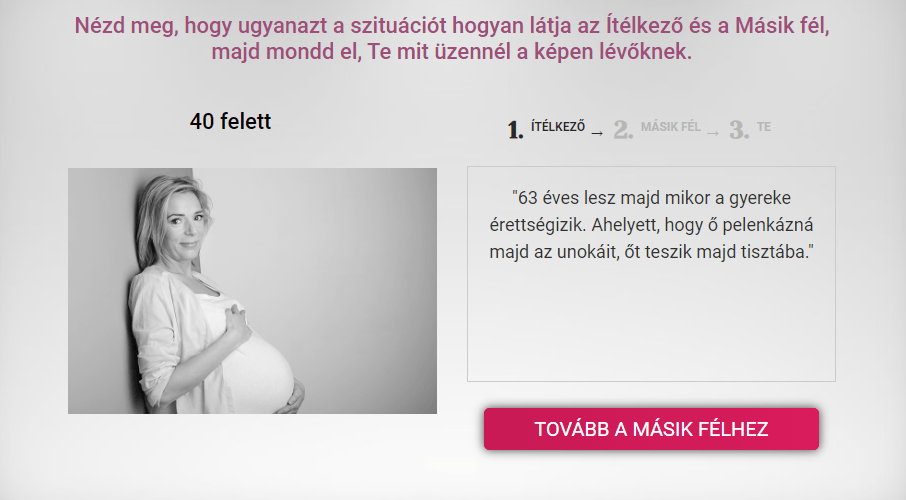Click the quote line 'majd az unokáit'
Image resolution: width=906 pixels, height=500 pixels.
click(651, 252)
